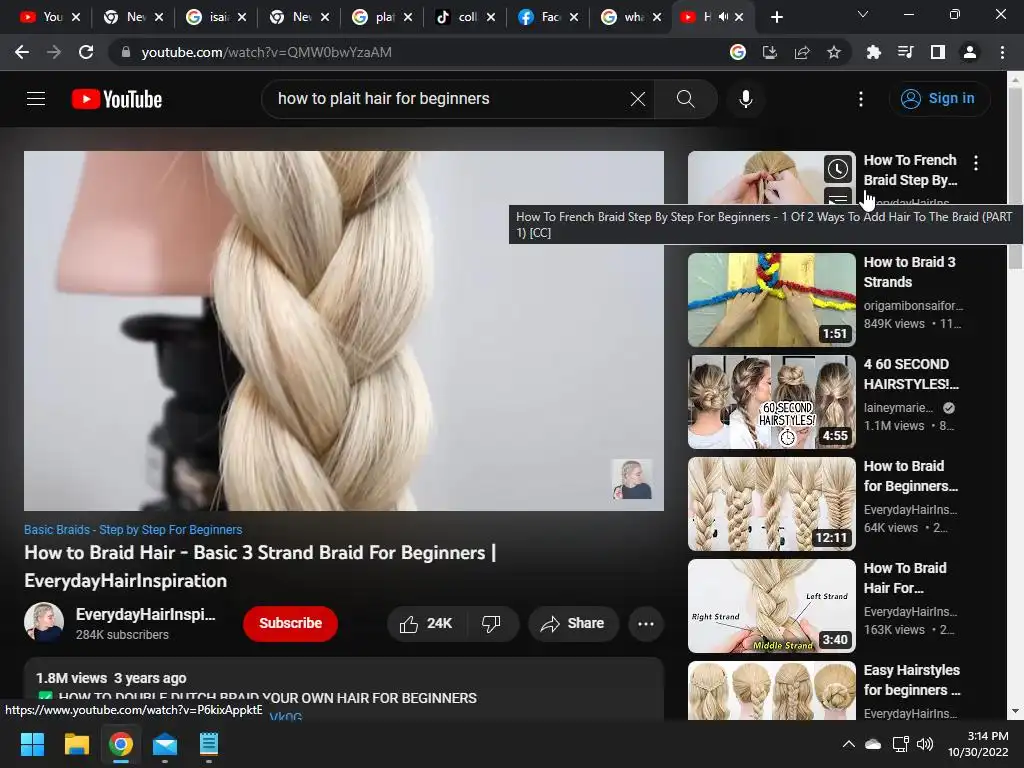This screenshot has height=768, width=1024.
Task: Open Chrome extensions puzzle icon
Action: coord(873,52)
